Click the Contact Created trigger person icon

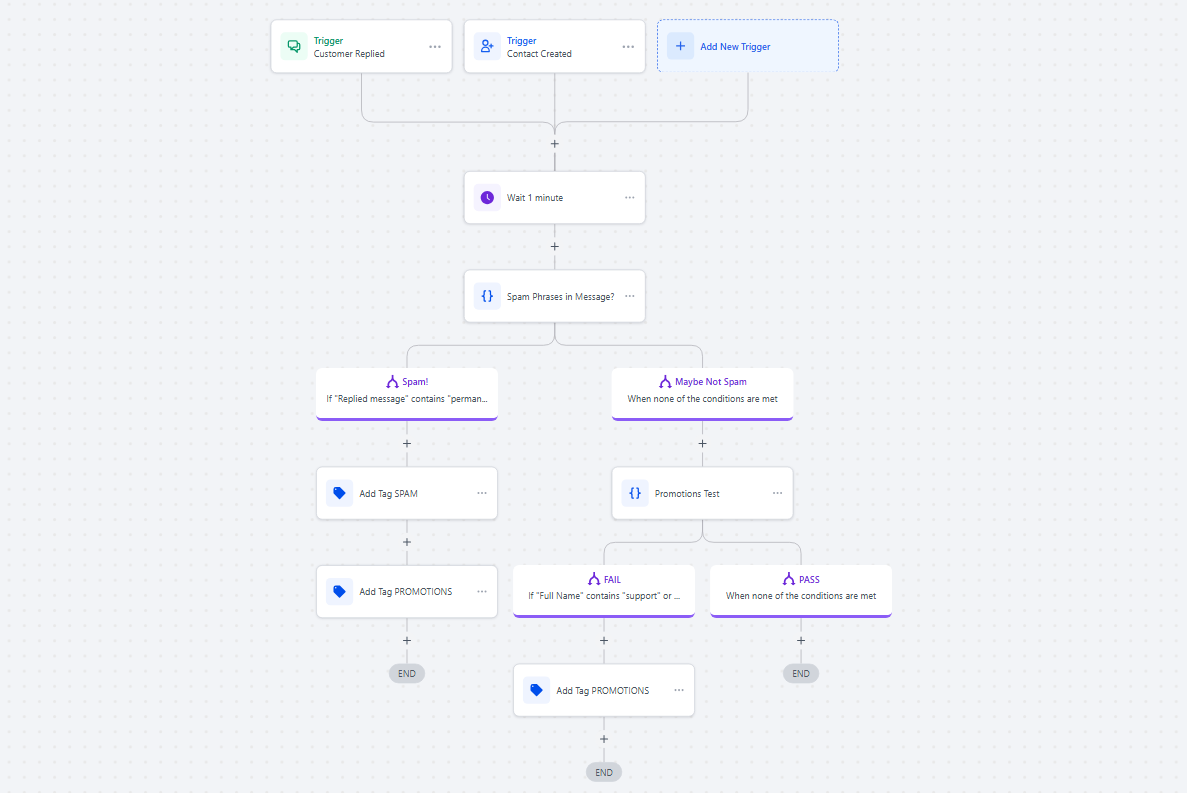pyautogui.click(x=487, y=46)
